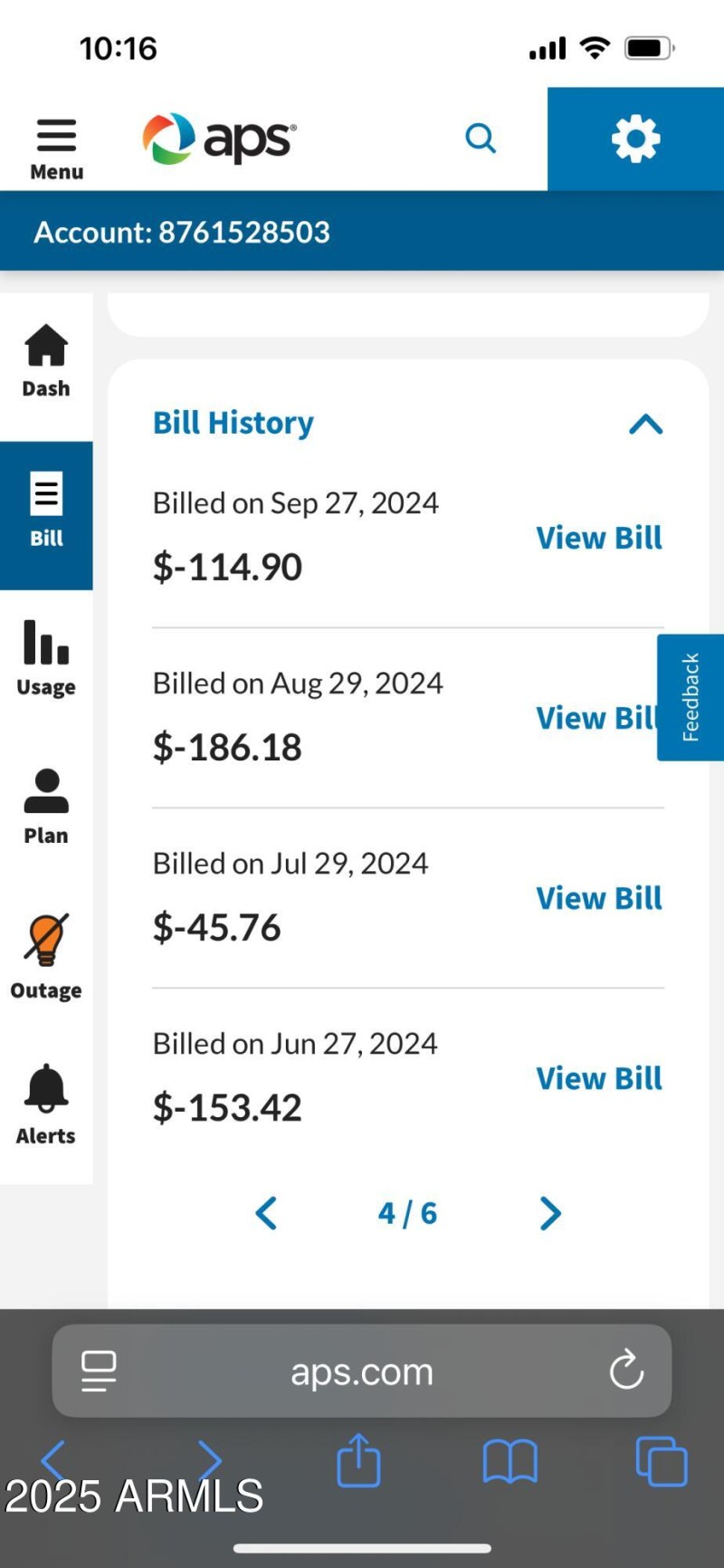The height and width of the screenshot is (1568, 724).
Task: Go to Dash home in sidebar
Action: pyautogui.click(x=46, y=361)
